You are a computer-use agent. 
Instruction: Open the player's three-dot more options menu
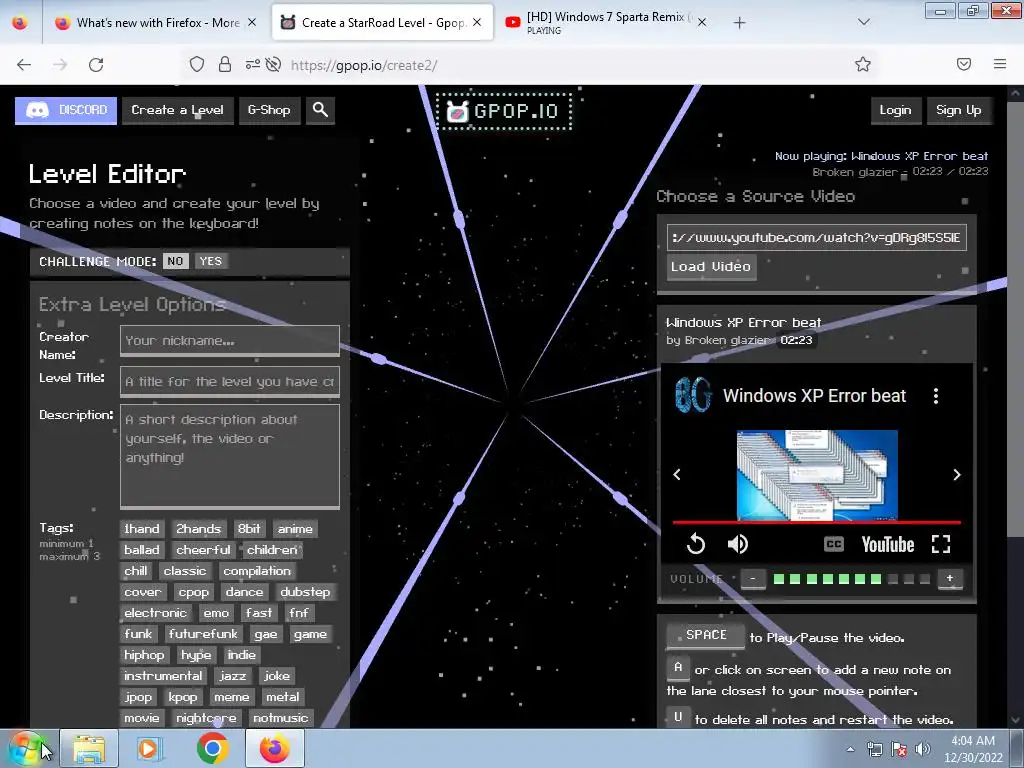(936, 396)
